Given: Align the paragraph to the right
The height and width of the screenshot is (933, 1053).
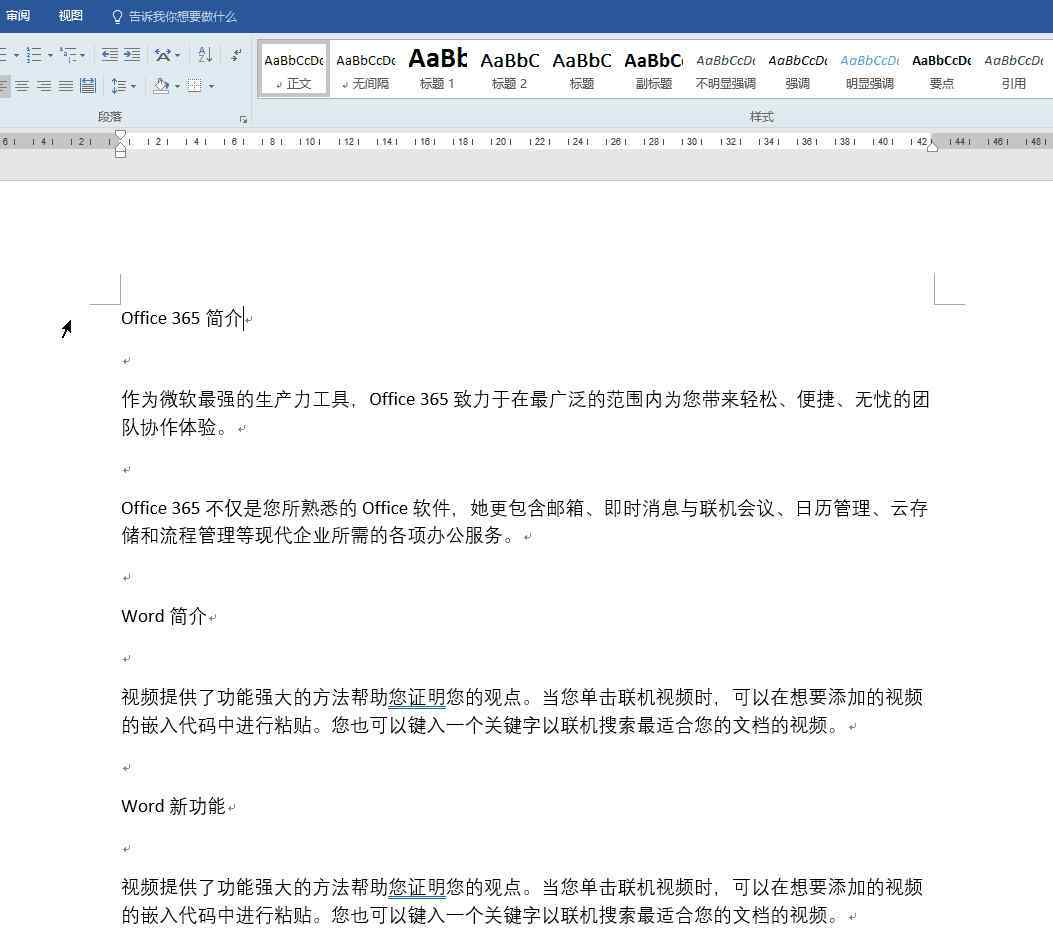Looking at the screenshot, I should click(44, 86).
